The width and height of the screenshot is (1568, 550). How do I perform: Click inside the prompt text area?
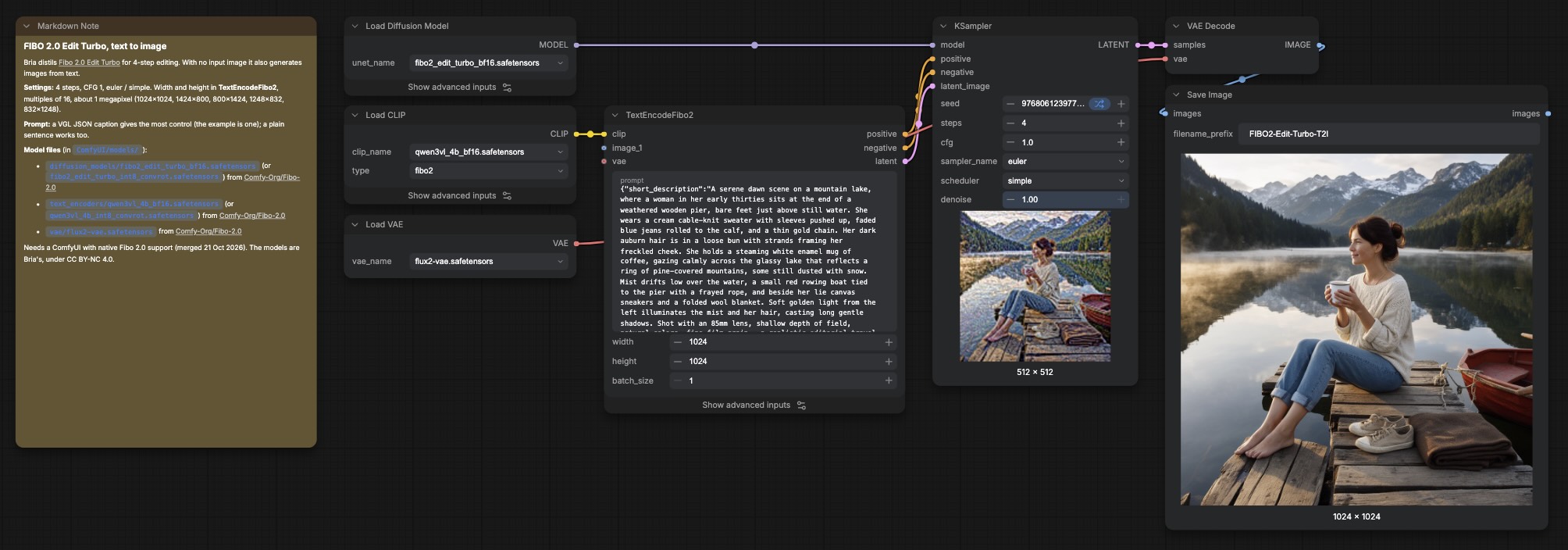coord(754,254)
